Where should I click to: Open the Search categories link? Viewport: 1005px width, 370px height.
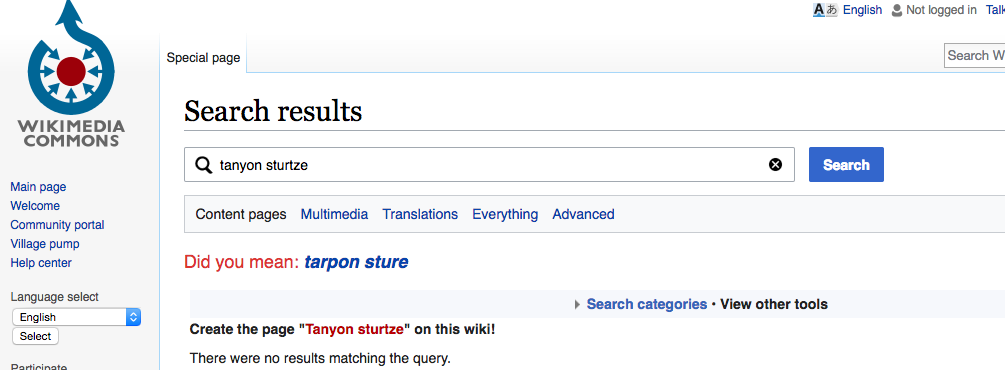[x=647, y=305]
